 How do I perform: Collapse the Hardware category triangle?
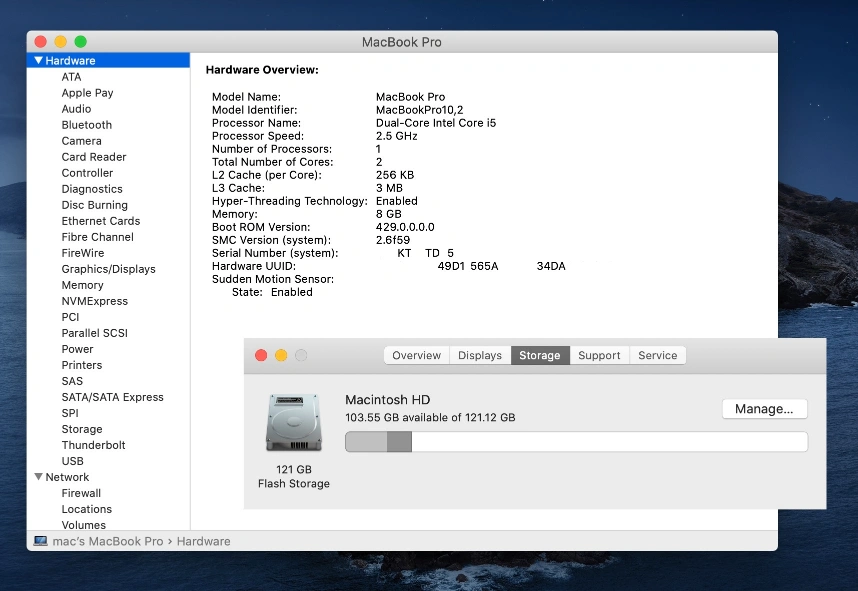click(x=38, y=60)
